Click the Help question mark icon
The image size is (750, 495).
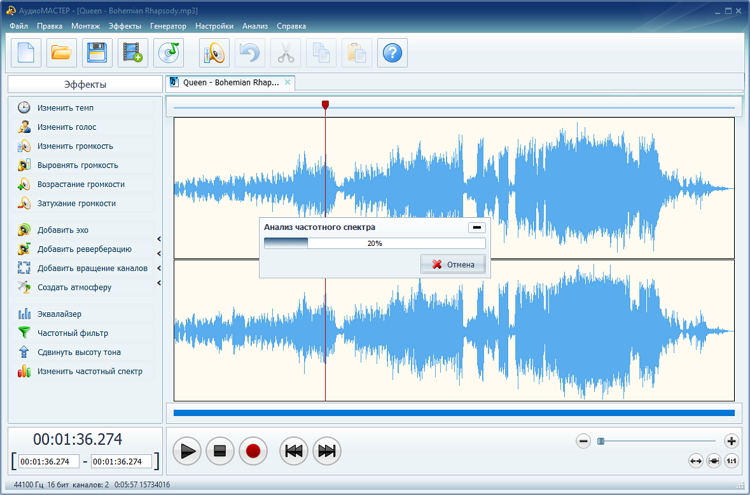click(x=391, y=52)
